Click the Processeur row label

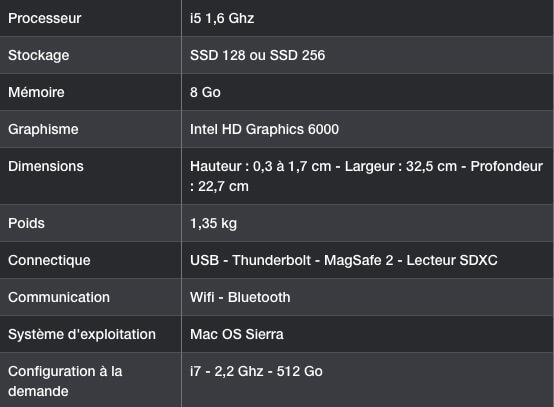click(x=45, y=18)
